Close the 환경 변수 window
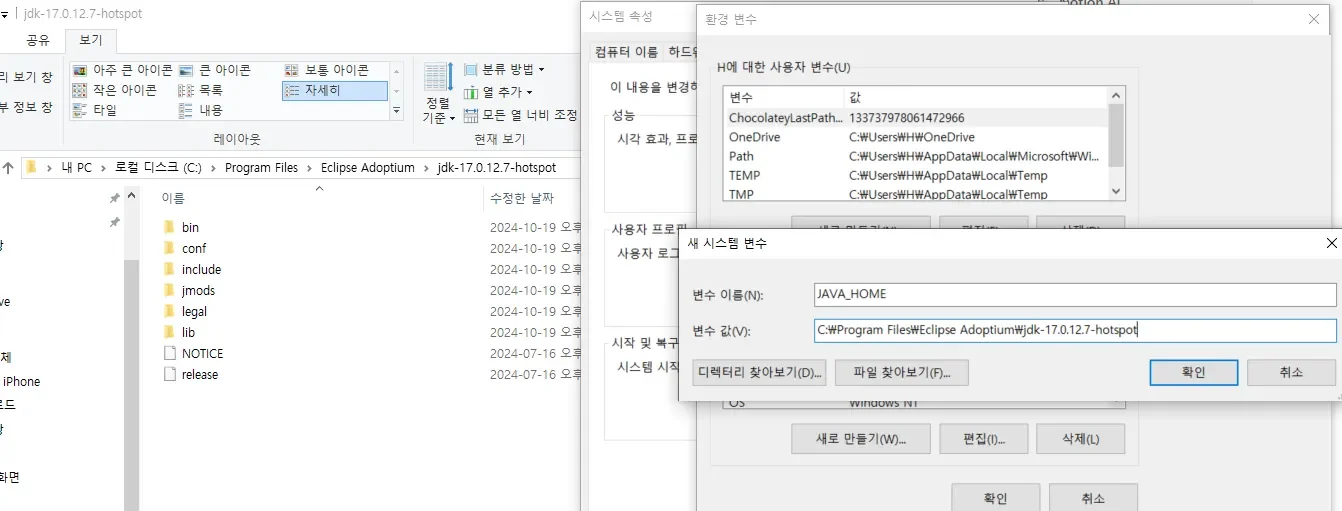The width and height of the screenshot is (1342, 511). click(1314, 19)
